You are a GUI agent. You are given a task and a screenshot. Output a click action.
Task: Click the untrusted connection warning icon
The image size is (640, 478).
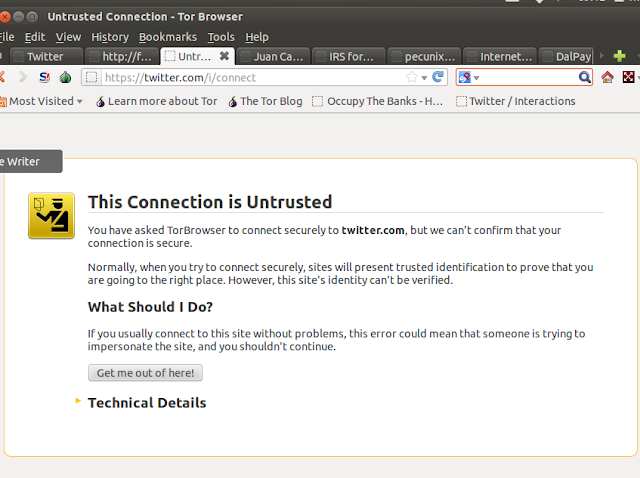(51, 216)
